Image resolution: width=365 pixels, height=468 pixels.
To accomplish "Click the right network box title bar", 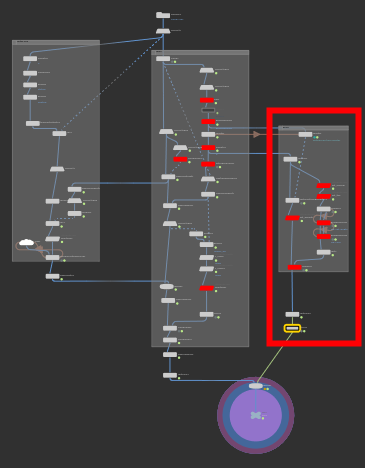I will [313, 128].
